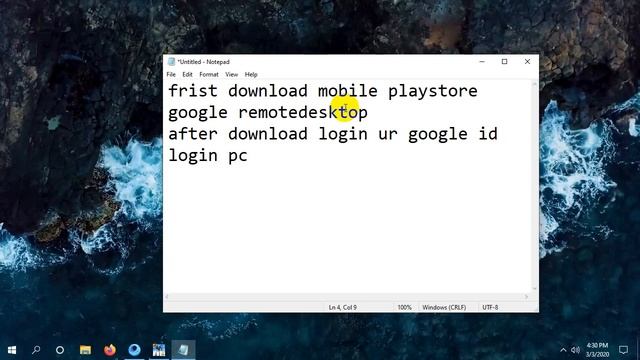The height and width of the screenshot is (360, 640).
Task: Click the 'Windows (CRLF)' status entry
Action: coord(444,307)
